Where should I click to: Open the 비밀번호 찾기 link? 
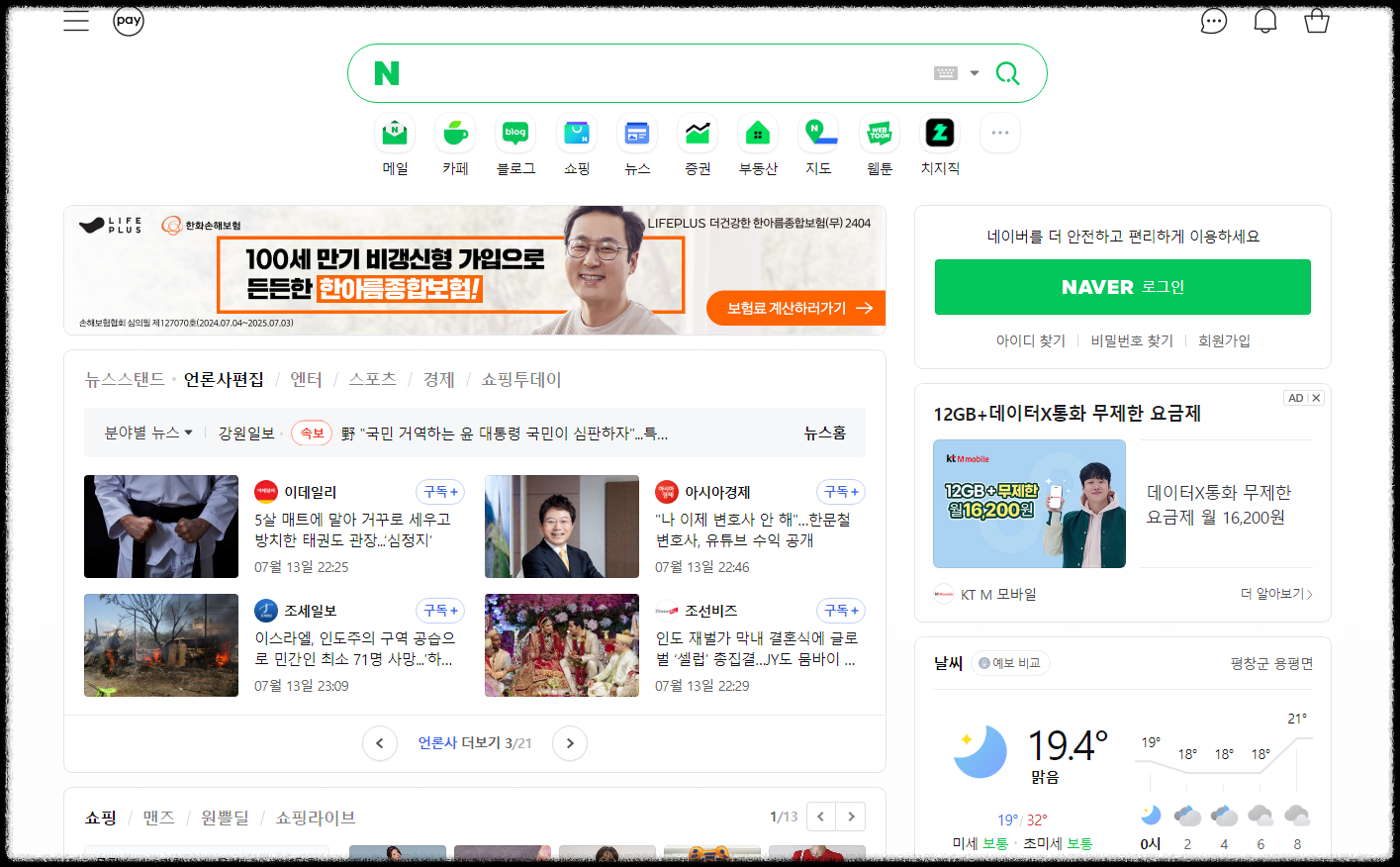click(x=1132, y=340)
